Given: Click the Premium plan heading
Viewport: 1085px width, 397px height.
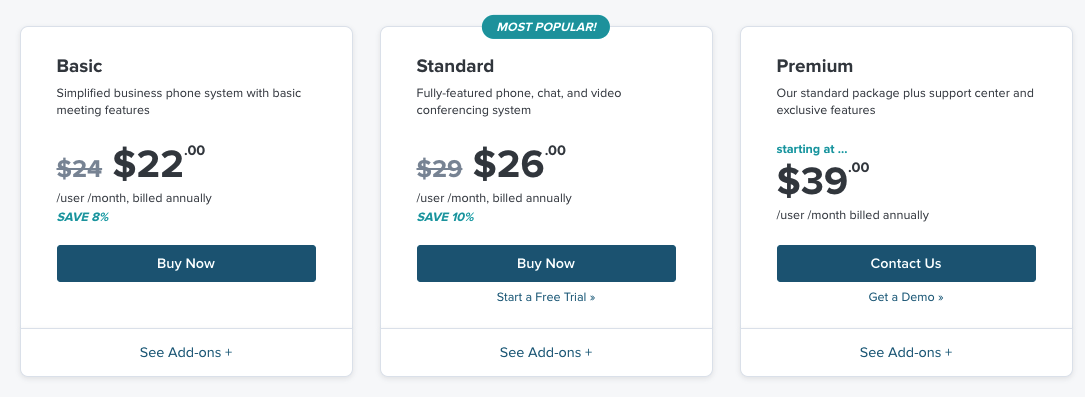Looking at the screenshot, I should [x=814, y=66].
